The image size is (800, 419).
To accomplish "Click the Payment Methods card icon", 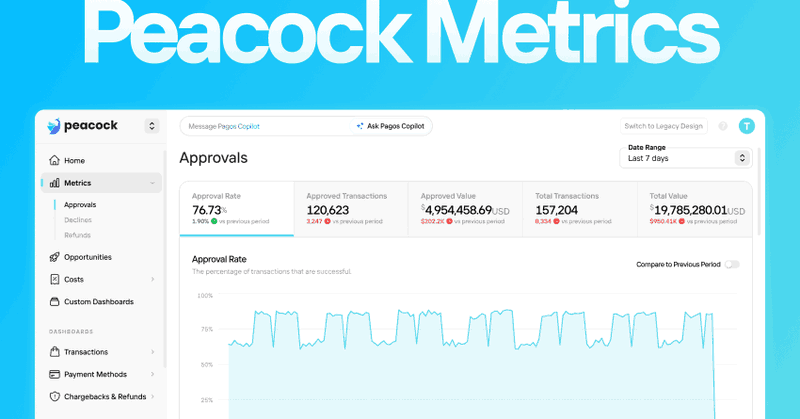I will tap(55, 374).
